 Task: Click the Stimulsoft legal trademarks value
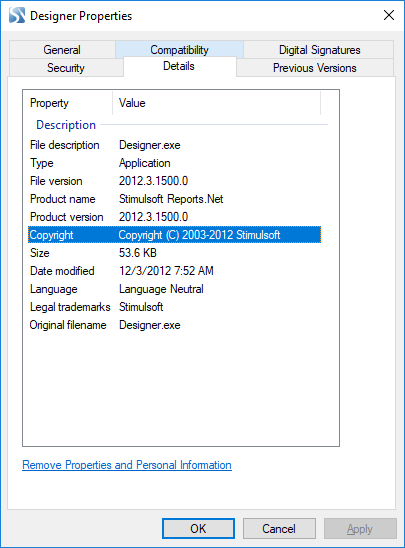coord(141,307)
